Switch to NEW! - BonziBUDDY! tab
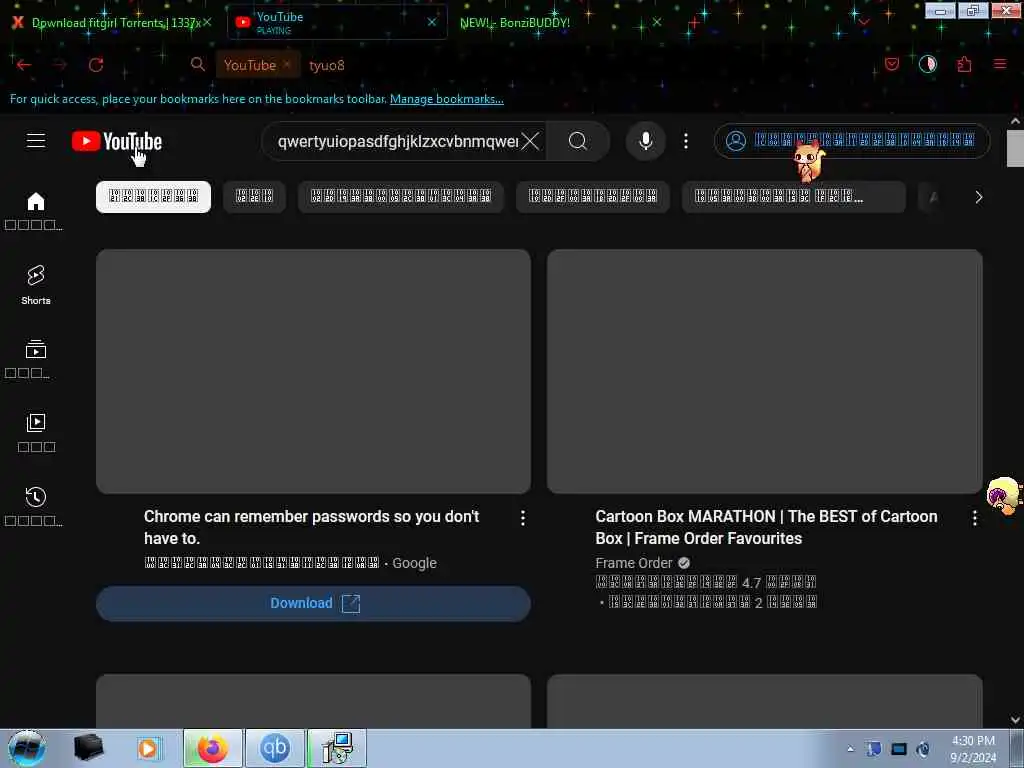Screen dimensions: 1024x768 click(x=515, y=23)
